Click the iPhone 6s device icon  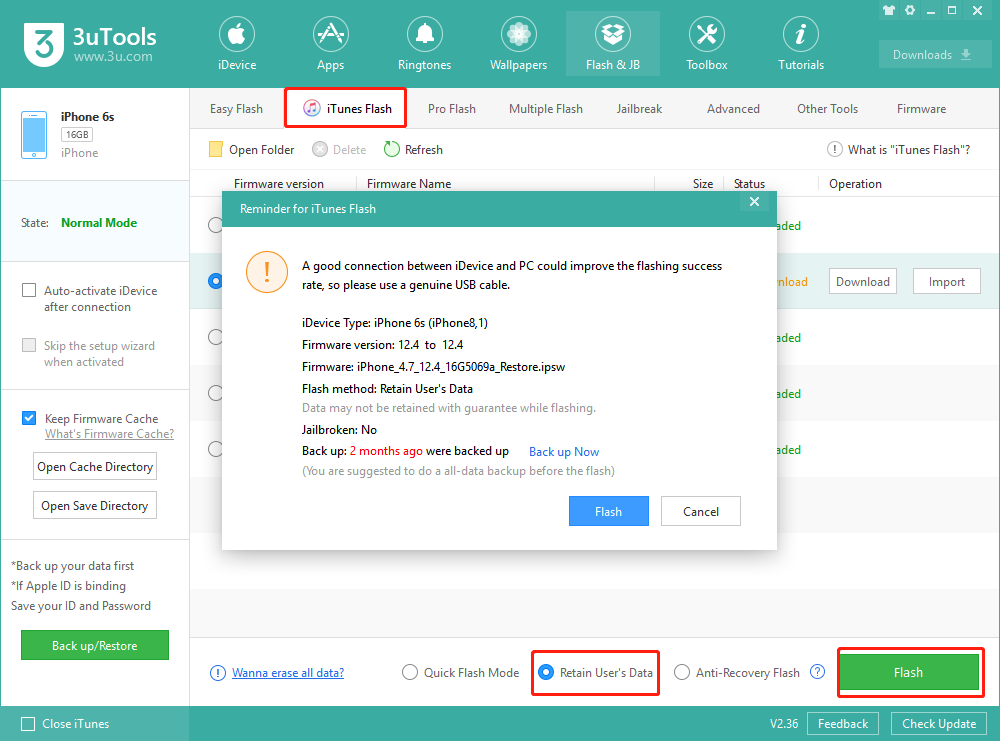pyautogui.click(x=34, y=135)
